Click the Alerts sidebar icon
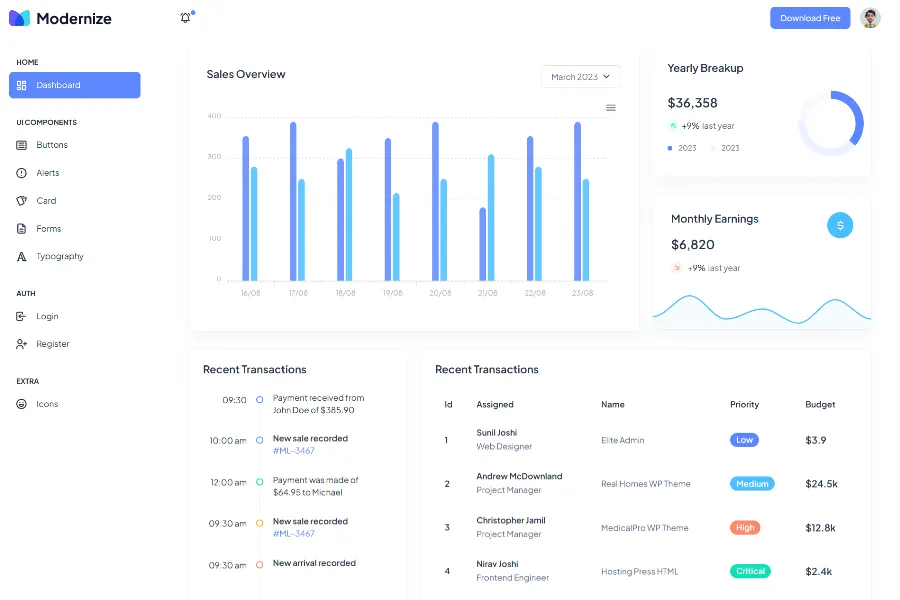This screenshot has height=600, width=900. pyautogui.click(x=22, y=173)
